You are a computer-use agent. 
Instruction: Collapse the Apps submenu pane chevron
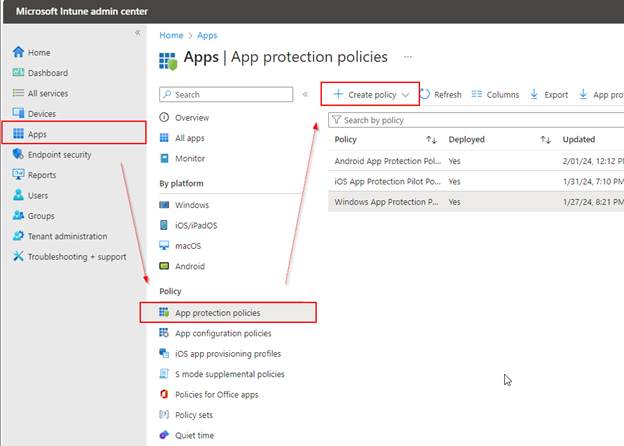tap(304, 94)
